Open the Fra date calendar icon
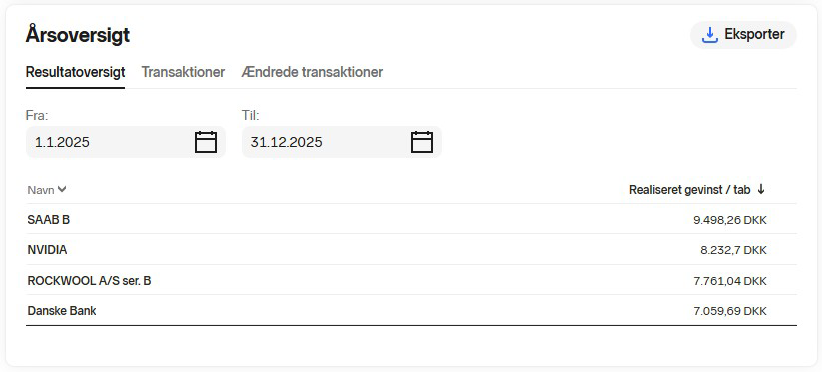The height and width of the screenshot is (372, 822). pyautogui.click(x=206, y=142)
